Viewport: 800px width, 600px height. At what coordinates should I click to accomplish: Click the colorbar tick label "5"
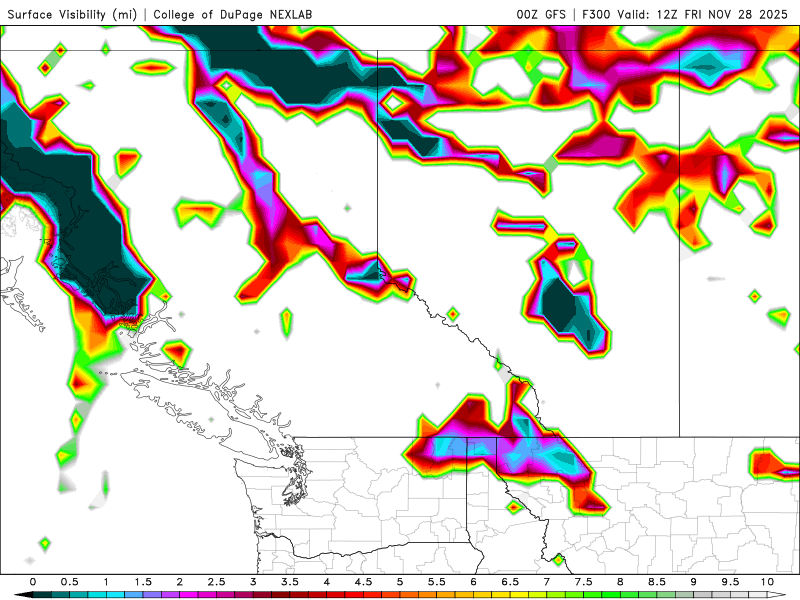point(400,582)
